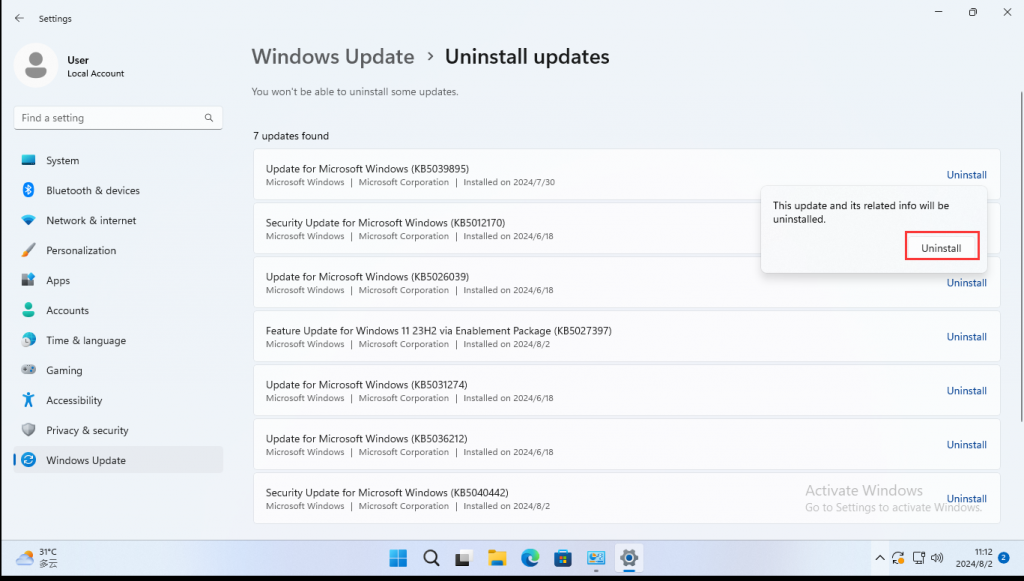Click the Find a setting search box

[x=118, y=118]
